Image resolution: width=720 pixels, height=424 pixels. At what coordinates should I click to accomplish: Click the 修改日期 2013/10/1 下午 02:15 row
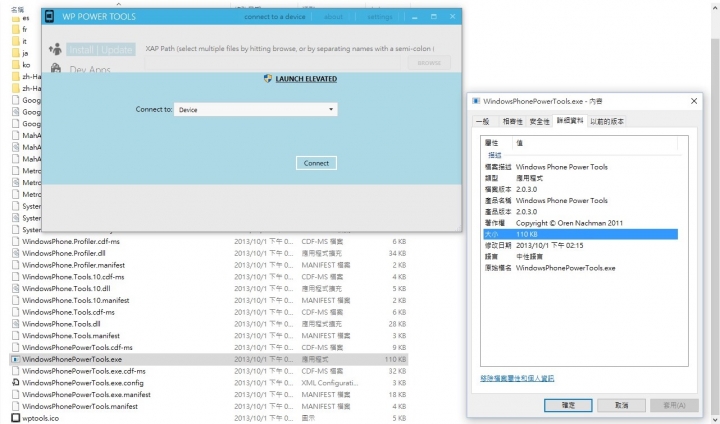click(580, 245)
